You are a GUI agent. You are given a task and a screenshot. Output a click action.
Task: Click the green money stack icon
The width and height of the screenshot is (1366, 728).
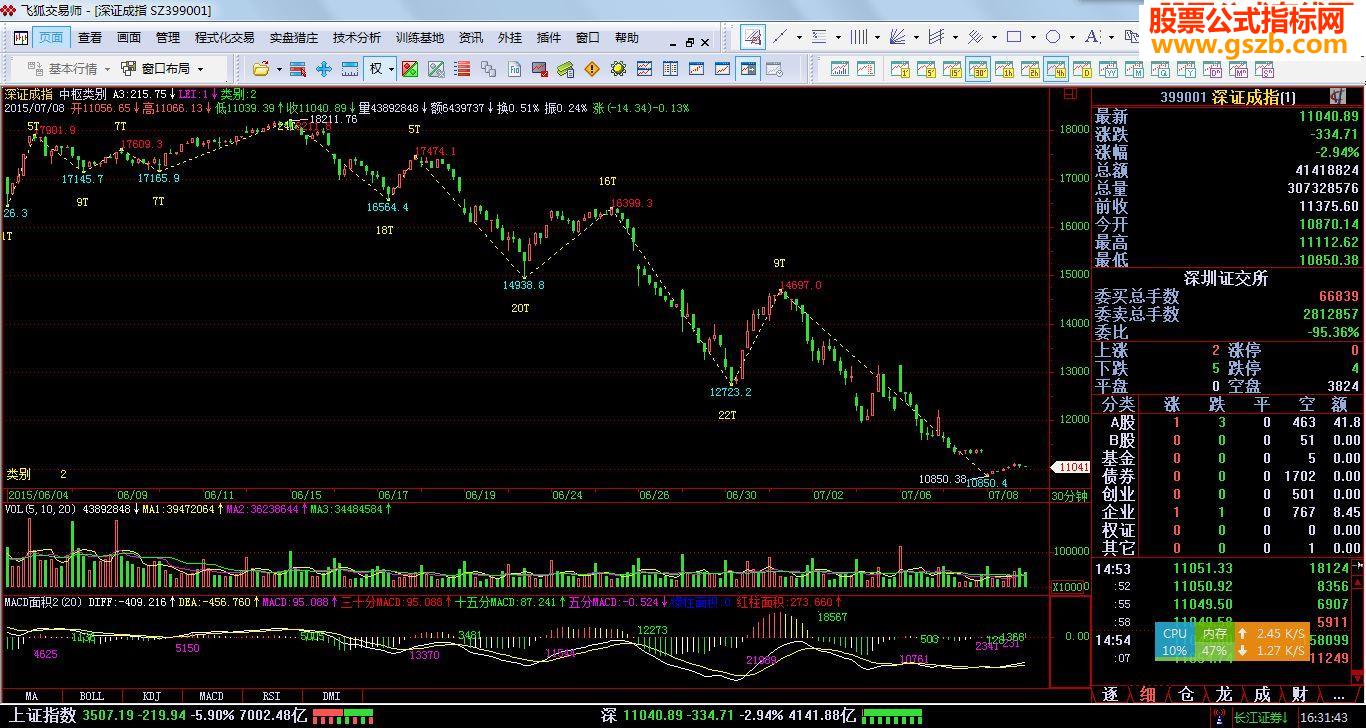click(566, 69)
